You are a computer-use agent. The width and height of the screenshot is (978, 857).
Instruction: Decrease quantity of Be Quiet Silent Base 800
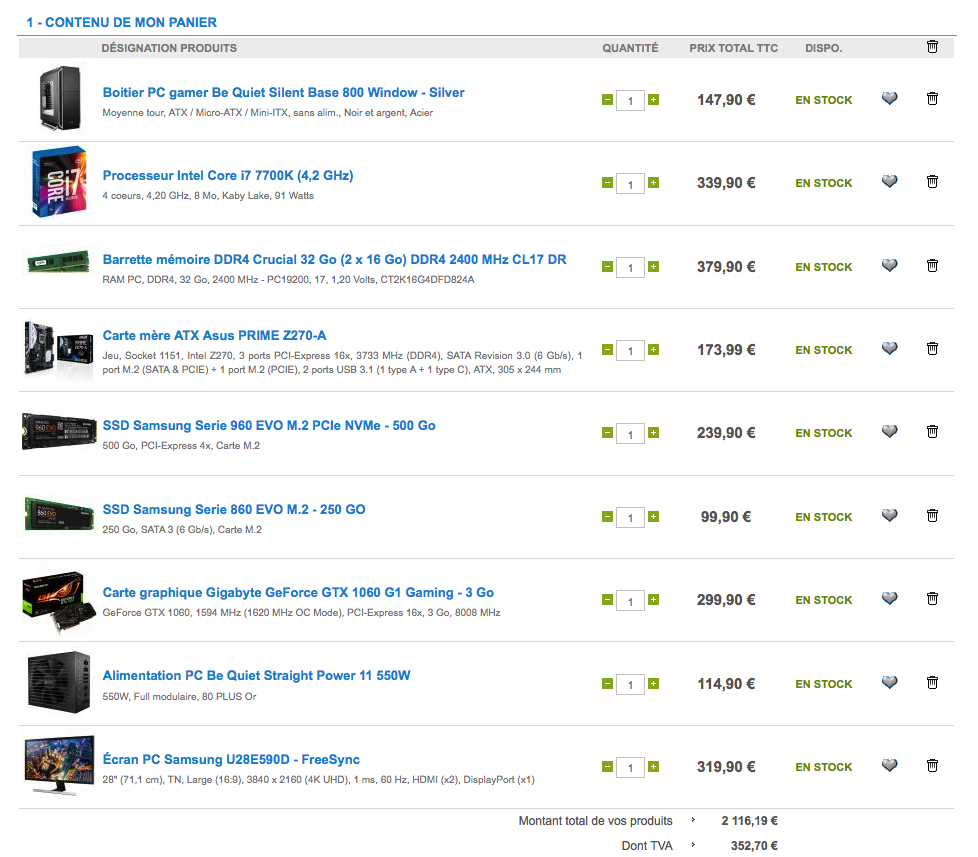point(607,100)
